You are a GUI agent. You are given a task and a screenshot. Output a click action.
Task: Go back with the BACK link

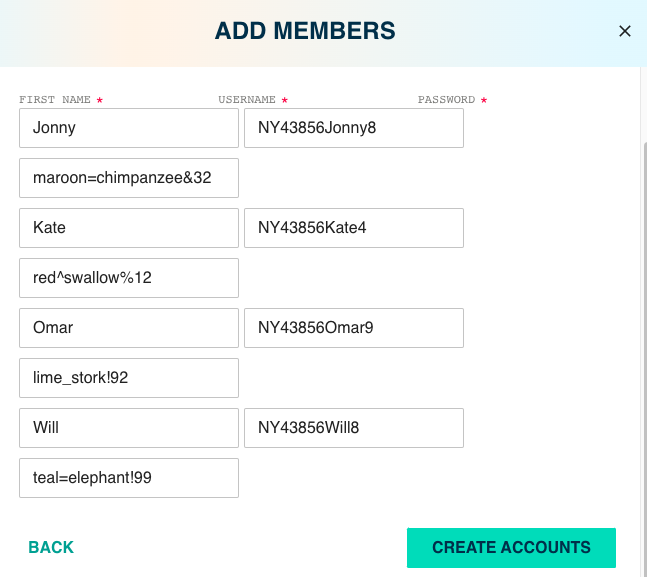pyautogui.click(x=51, y=548)
